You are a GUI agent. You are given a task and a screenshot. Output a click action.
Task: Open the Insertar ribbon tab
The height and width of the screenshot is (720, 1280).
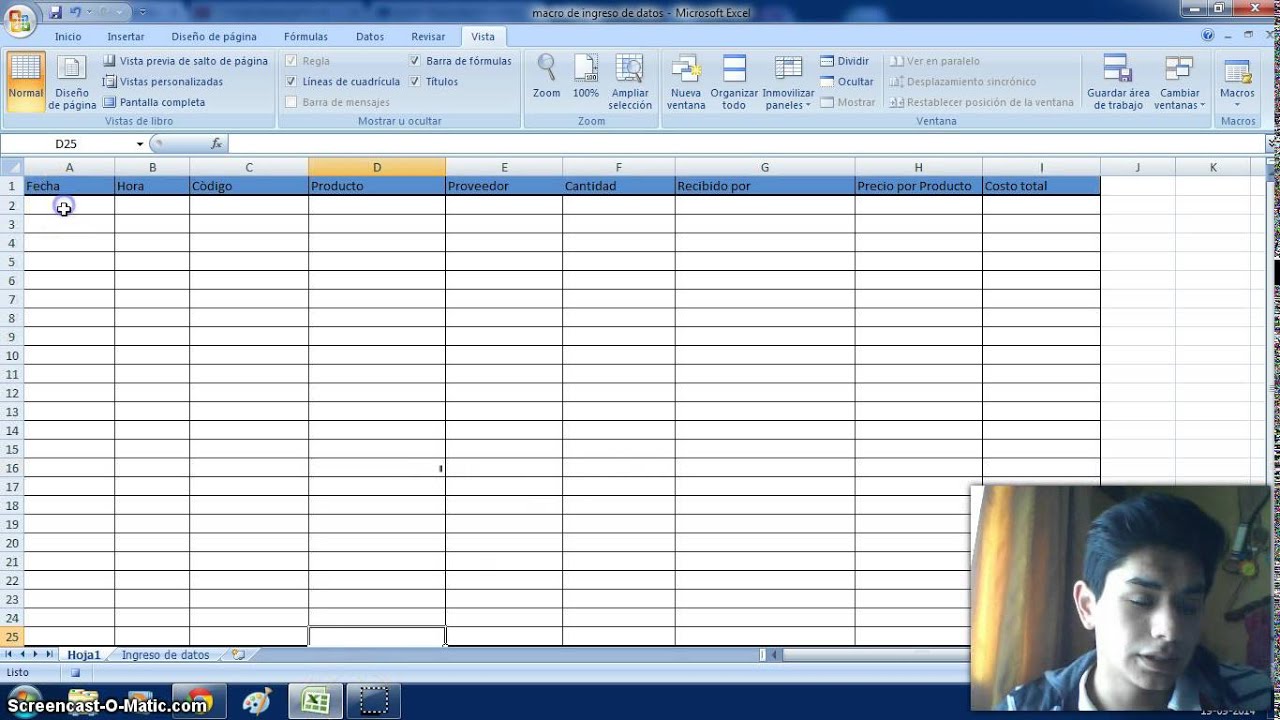[126, 36]
